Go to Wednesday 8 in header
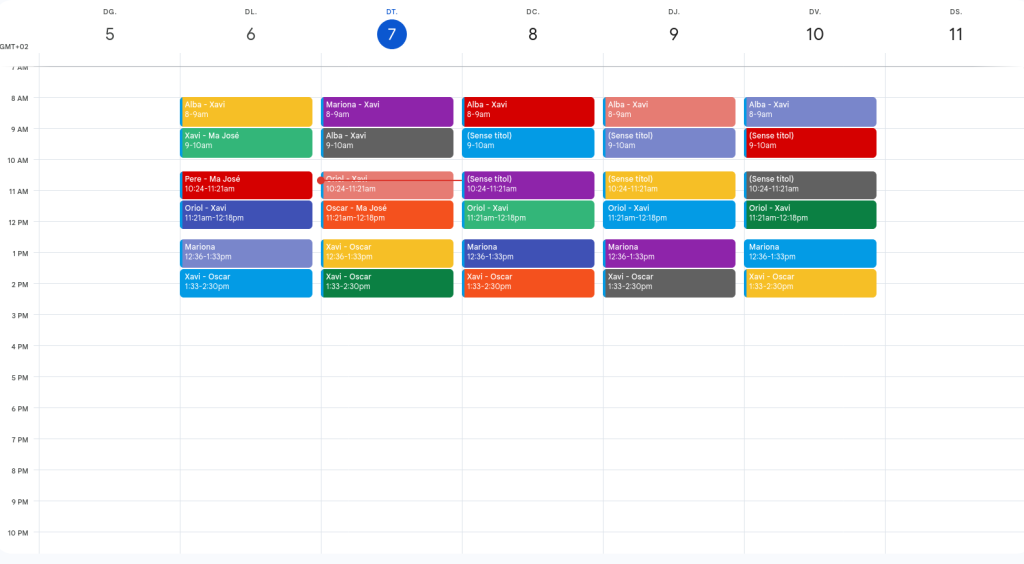 533,34
